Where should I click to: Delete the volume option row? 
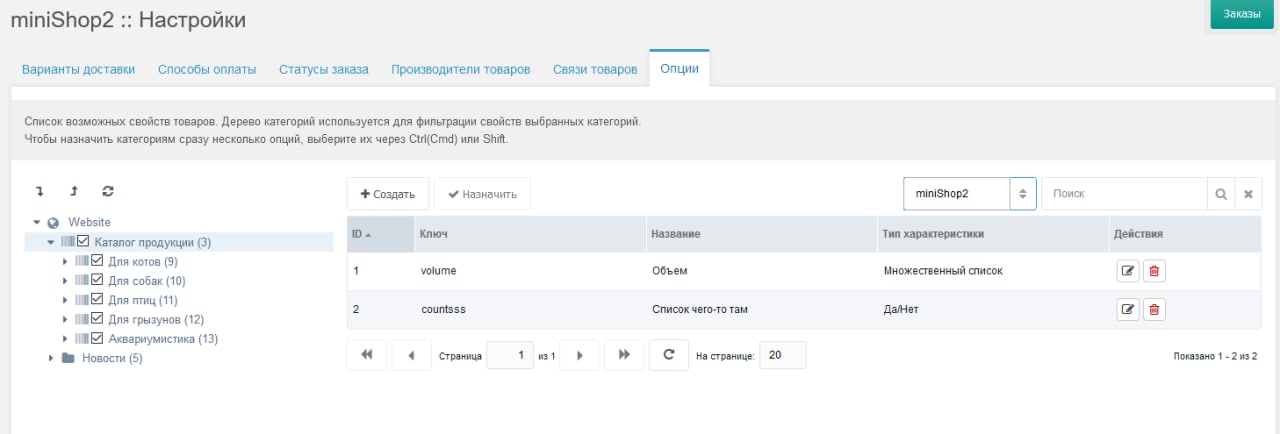click(1154, 271)
